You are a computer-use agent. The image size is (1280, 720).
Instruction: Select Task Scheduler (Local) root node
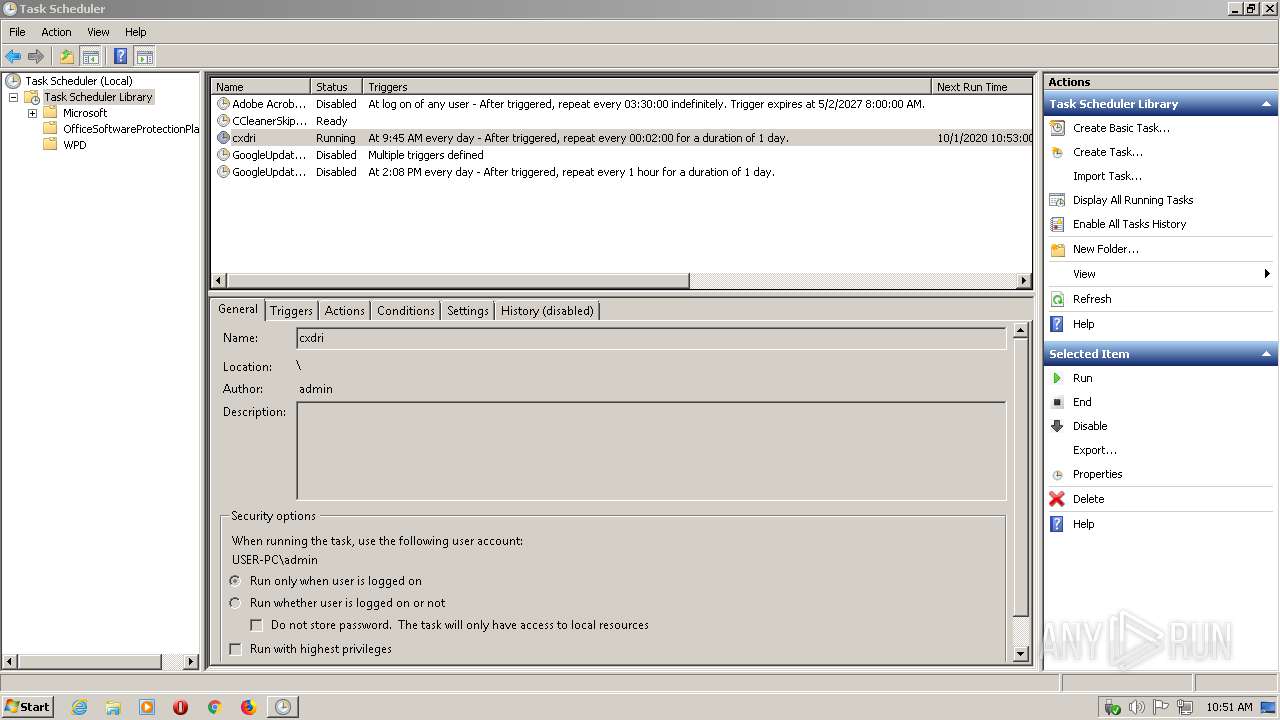point(78,81)
